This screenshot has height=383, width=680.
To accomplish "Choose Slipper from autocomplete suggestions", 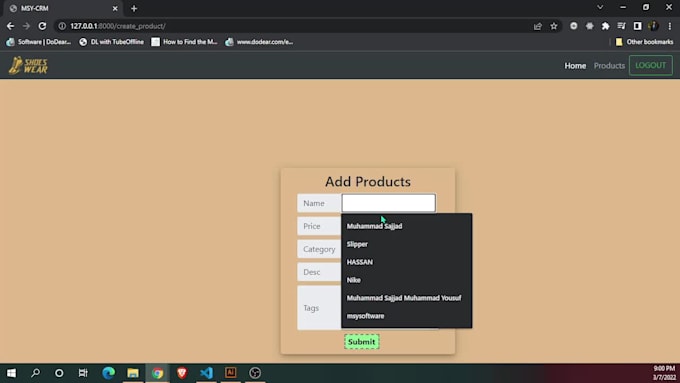I will point(406,244).
